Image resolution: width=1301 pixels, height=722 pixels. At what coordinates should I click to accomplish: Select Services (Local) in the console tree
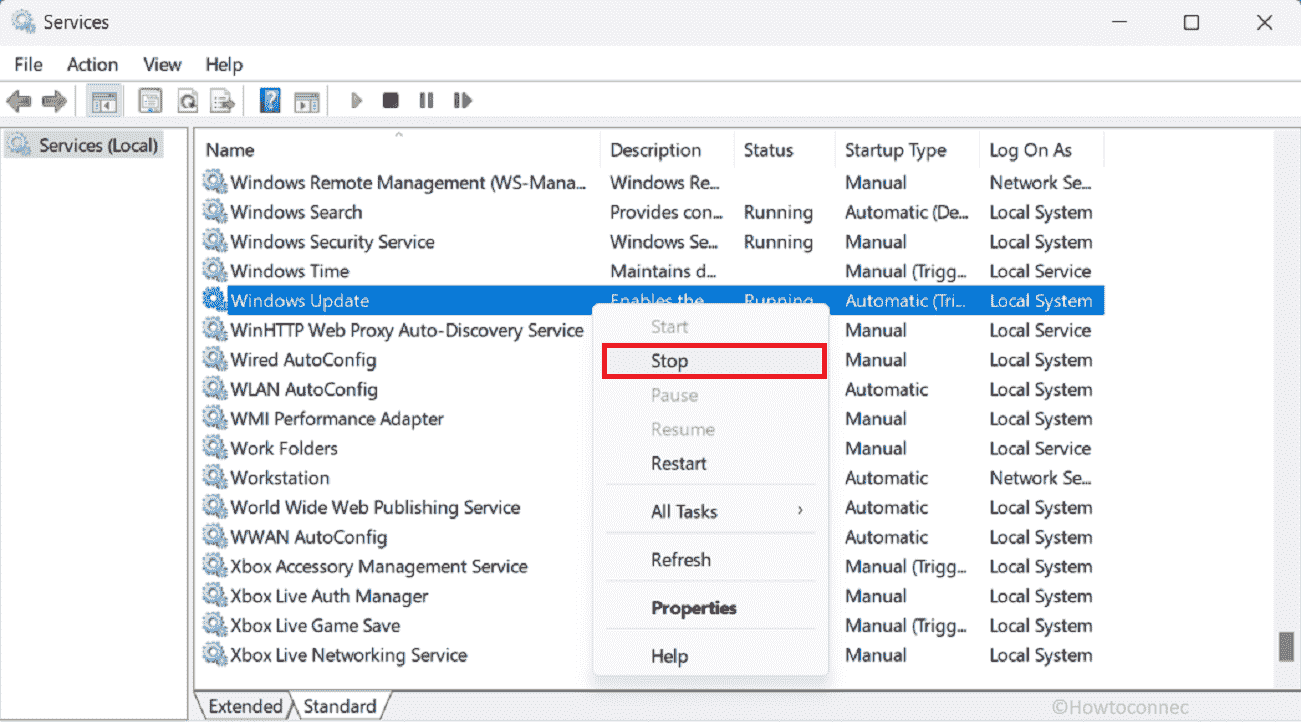(x=97, y=146)
